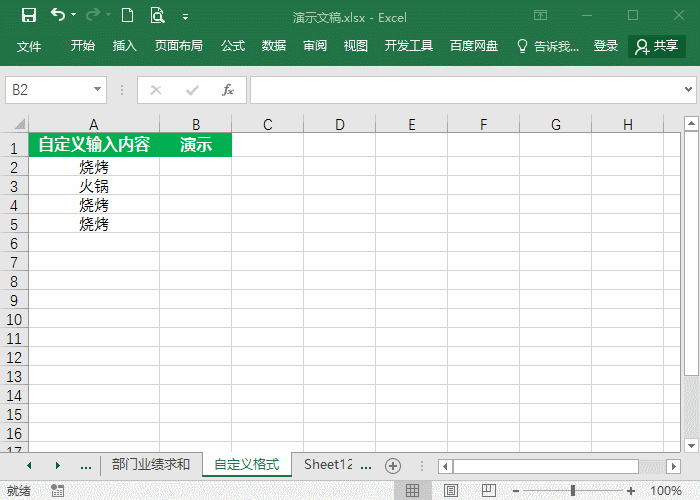Open the 百度网盘 ribbon tab

point(474,46)
